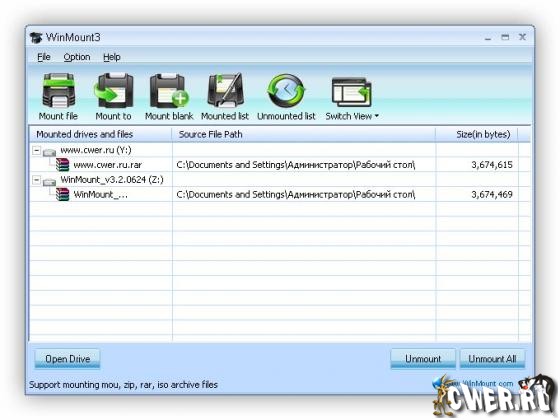The width and height of the screenshot is (560, 420).
Task: Select the WinMount_v3.2.0624 (Z:) drive row
Action: point(112,180)
